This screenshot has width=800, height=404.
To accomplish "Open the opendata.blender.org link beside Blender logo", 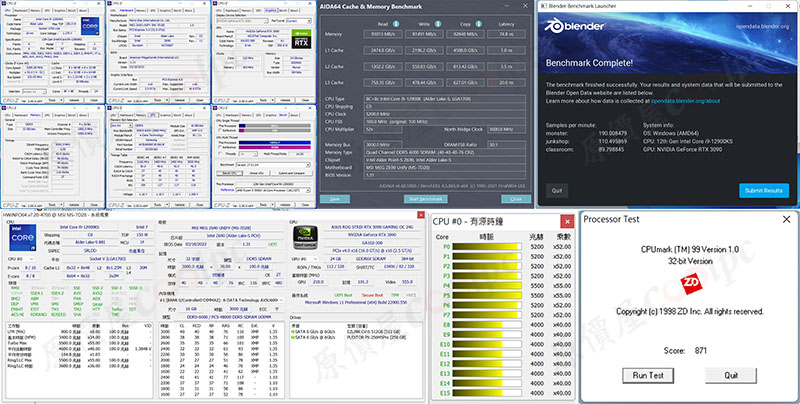I will pyautogui.click(x=762, y=27).
